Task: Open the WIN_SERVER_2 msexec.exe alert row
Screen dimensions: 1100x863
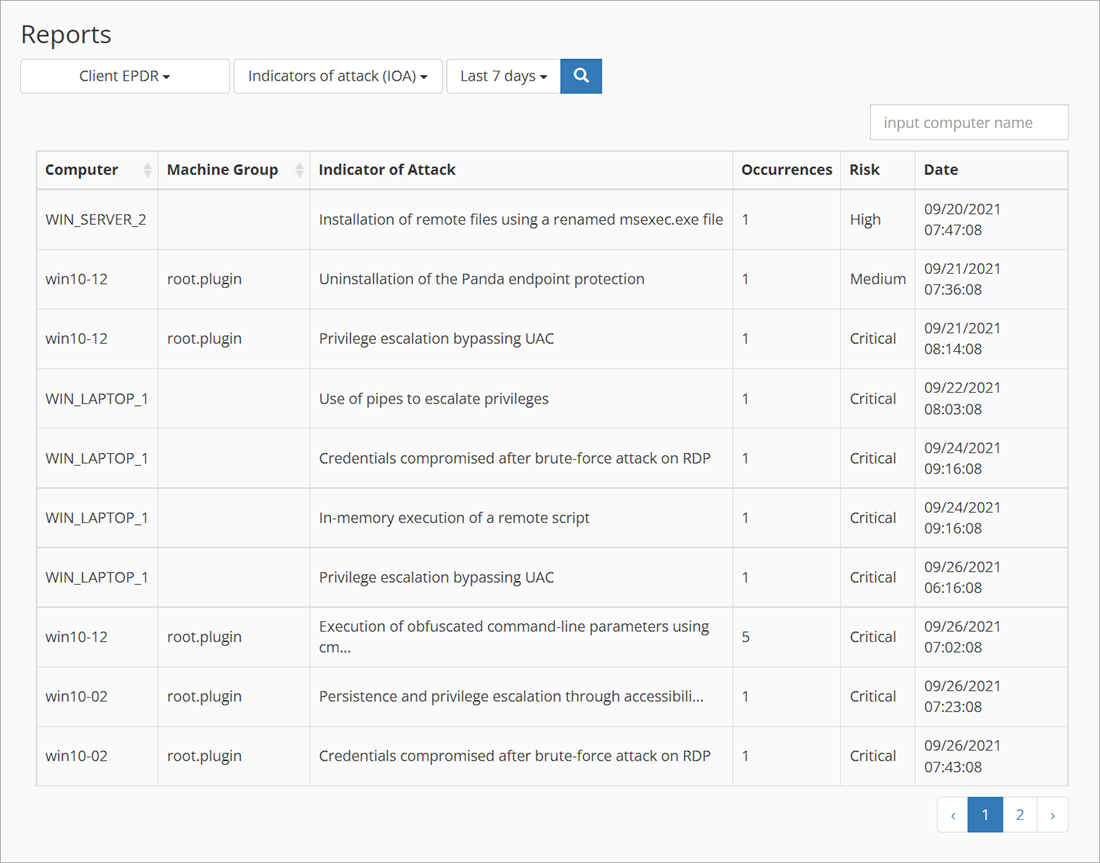Action: click(x=520, y=219)
